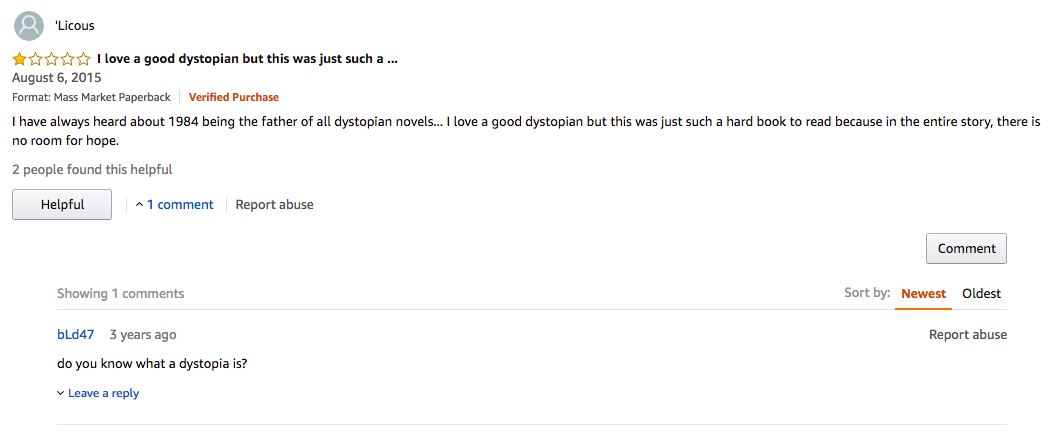
Task: Report abuse on bLd47's comment
Action: (967, 335)
